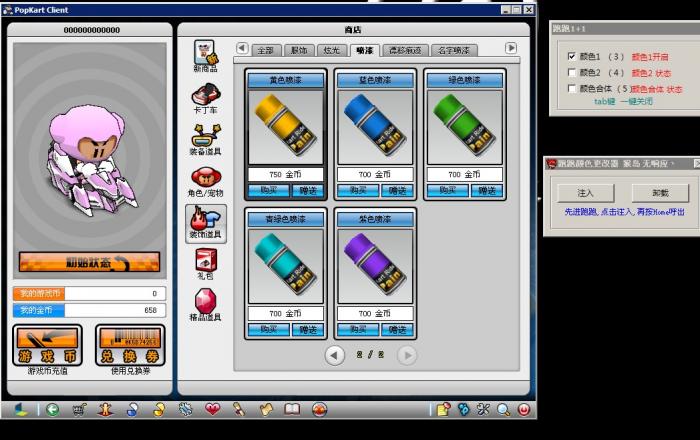Image resolution: width=700 pixels, height=440 pixels.
Task: Click the 初始状态 reset button
Action: (x=89, y=262)
